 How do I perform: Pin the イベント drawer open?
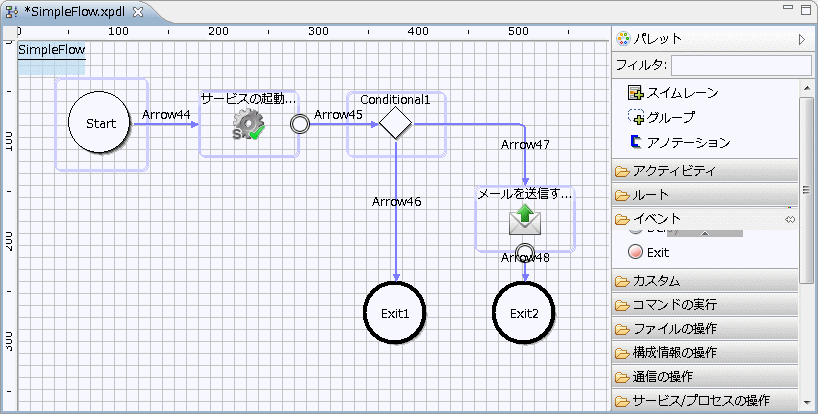[790, 220]
